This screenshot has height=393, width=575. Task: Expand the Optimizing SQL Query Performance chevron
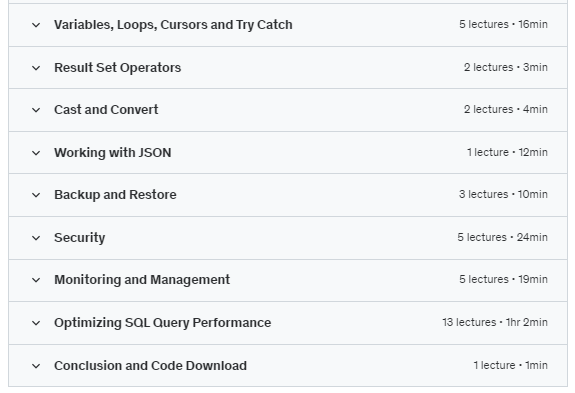pyautogui.click(x=36, y=323)
